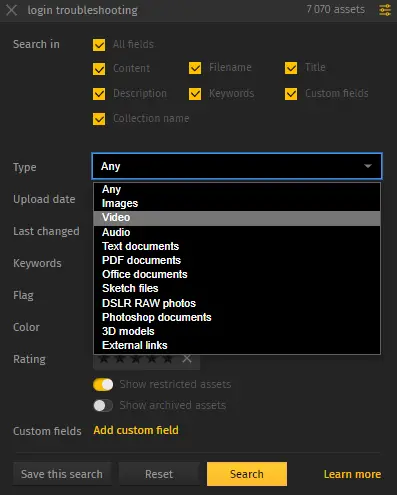Uncheck the Collection name checkbox
397x495 pixels.
pos(99,119)
